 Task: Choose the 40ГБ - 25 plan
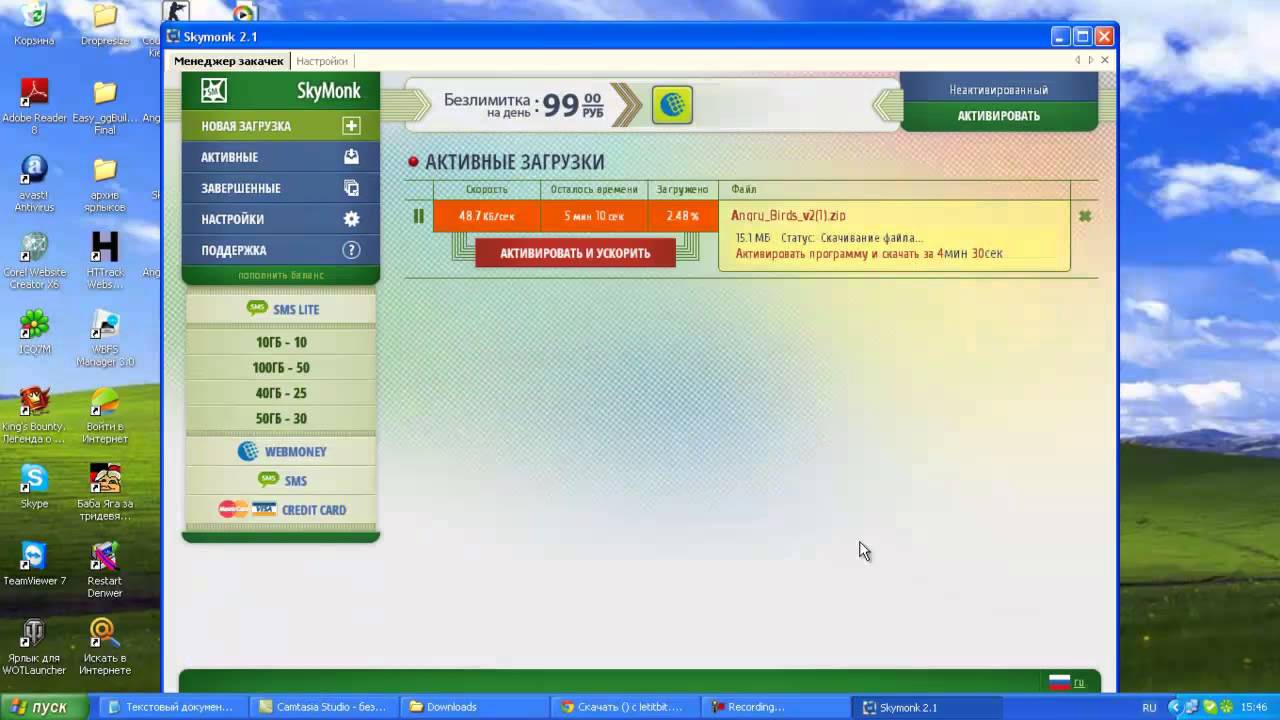[281, 393]
